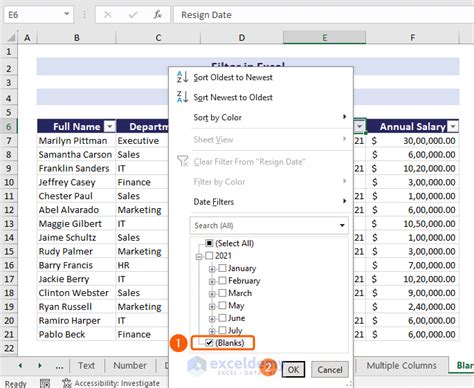This screenshot has height=388, width=474.
Task: Click the confirm checkmark in formula bar
Action: 133,15
